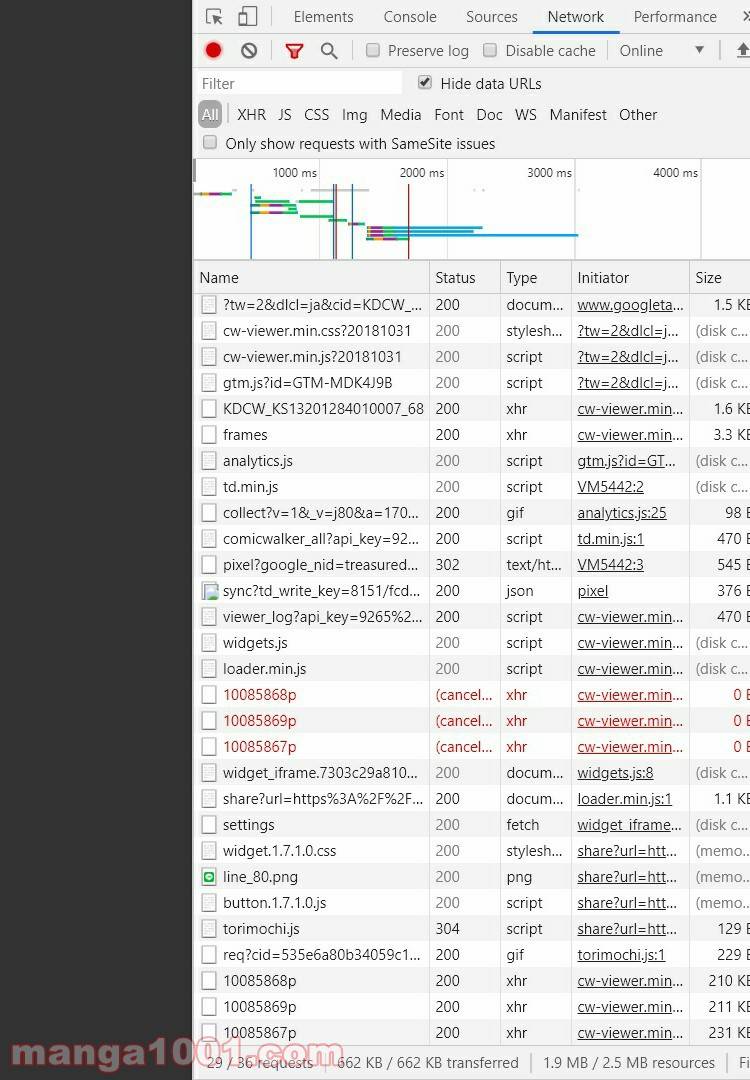Viewport: 750px width, 1080px height.
Task: Uncheck Hide data URLs checkbox
Action: pyautogui.click(x=425, y=83)
